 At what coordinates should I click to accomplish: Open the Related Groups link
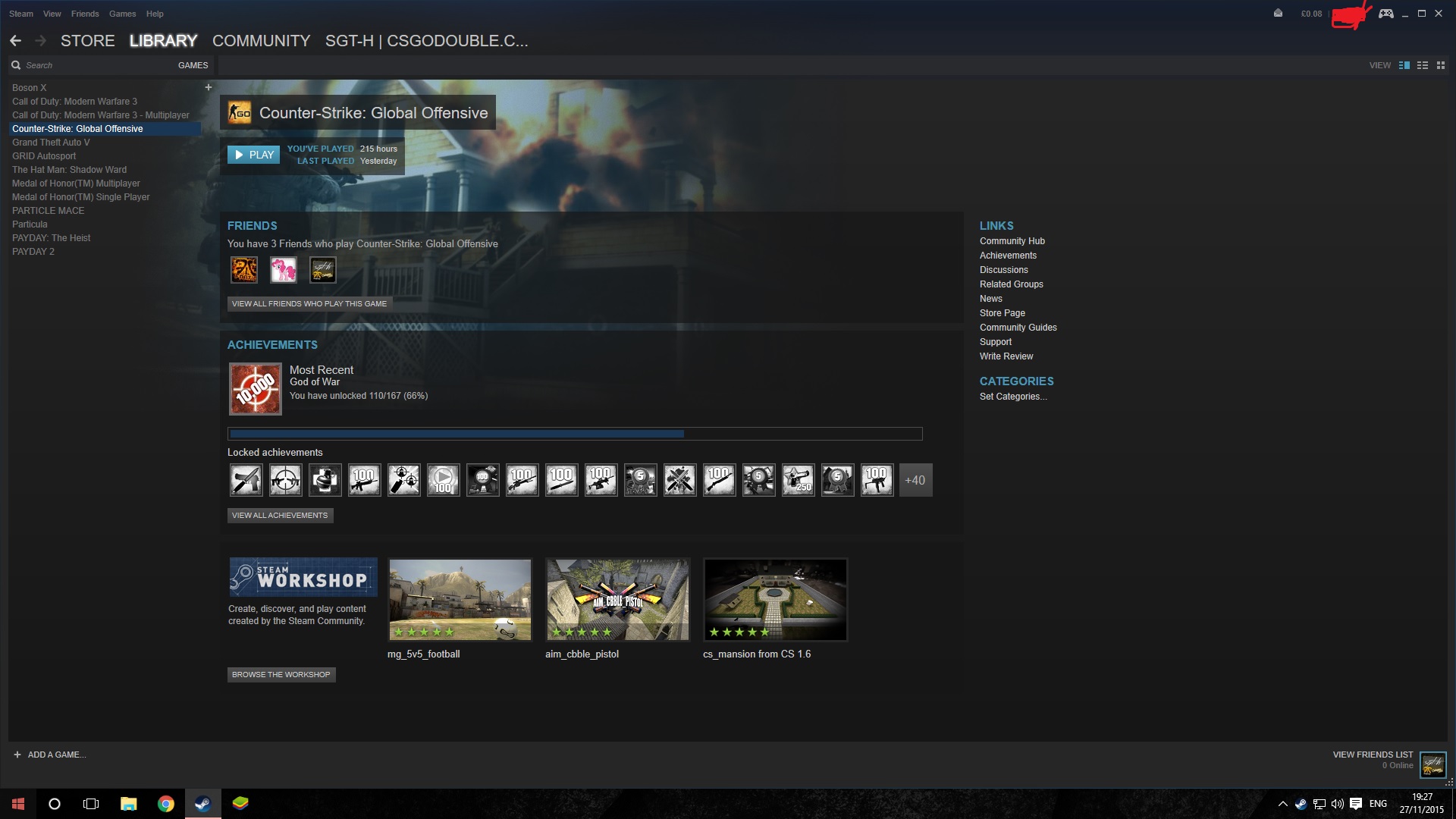click(x=1012, y=284)
